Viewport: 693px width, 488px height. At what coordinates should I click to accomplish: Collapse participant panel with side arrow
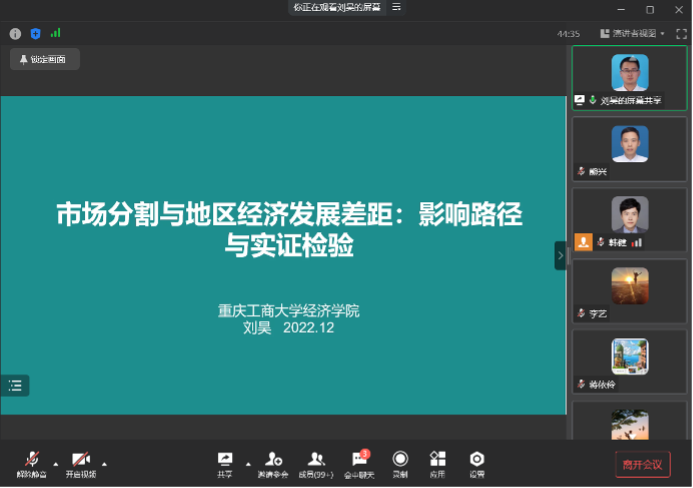click(560, 255)
